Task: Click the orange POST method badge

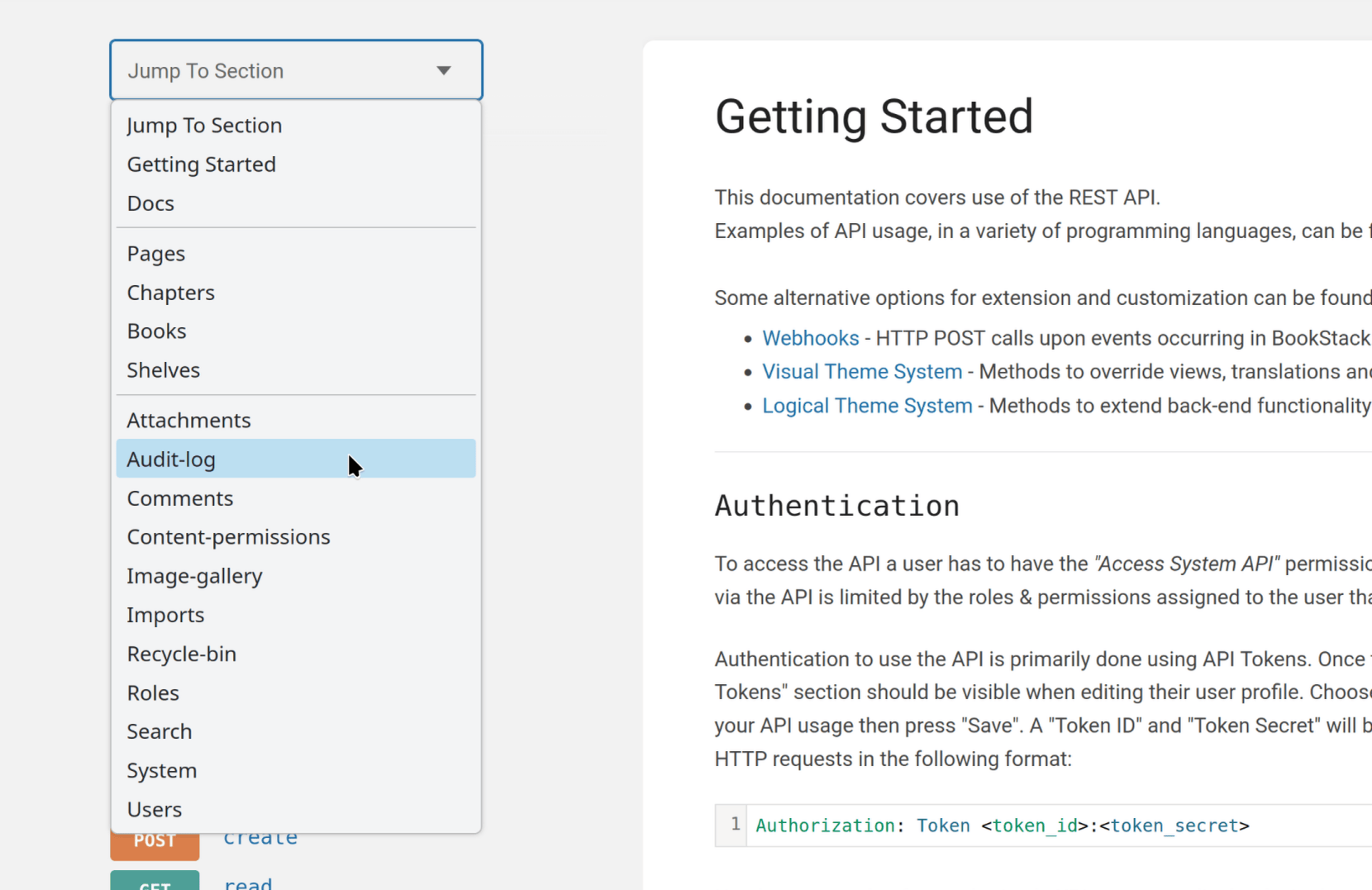Action: point(154,840)
